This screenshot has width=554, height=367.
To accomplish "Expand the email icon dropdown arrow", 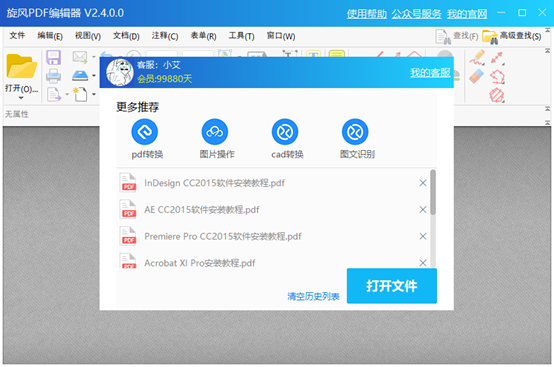I will [x=94, y=57].
